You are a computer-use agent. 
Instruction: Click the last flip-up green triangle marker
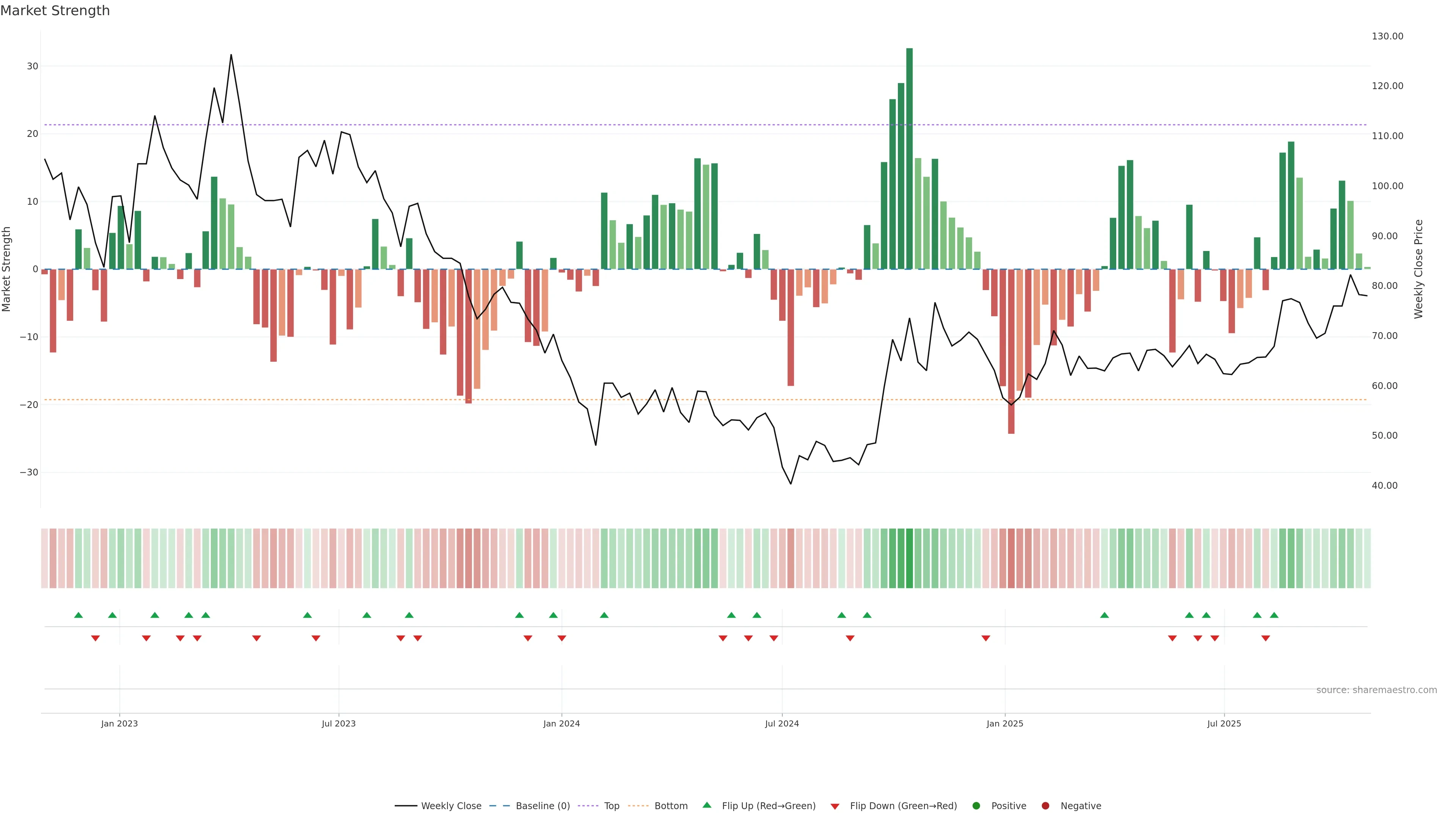pos(1274,615)
